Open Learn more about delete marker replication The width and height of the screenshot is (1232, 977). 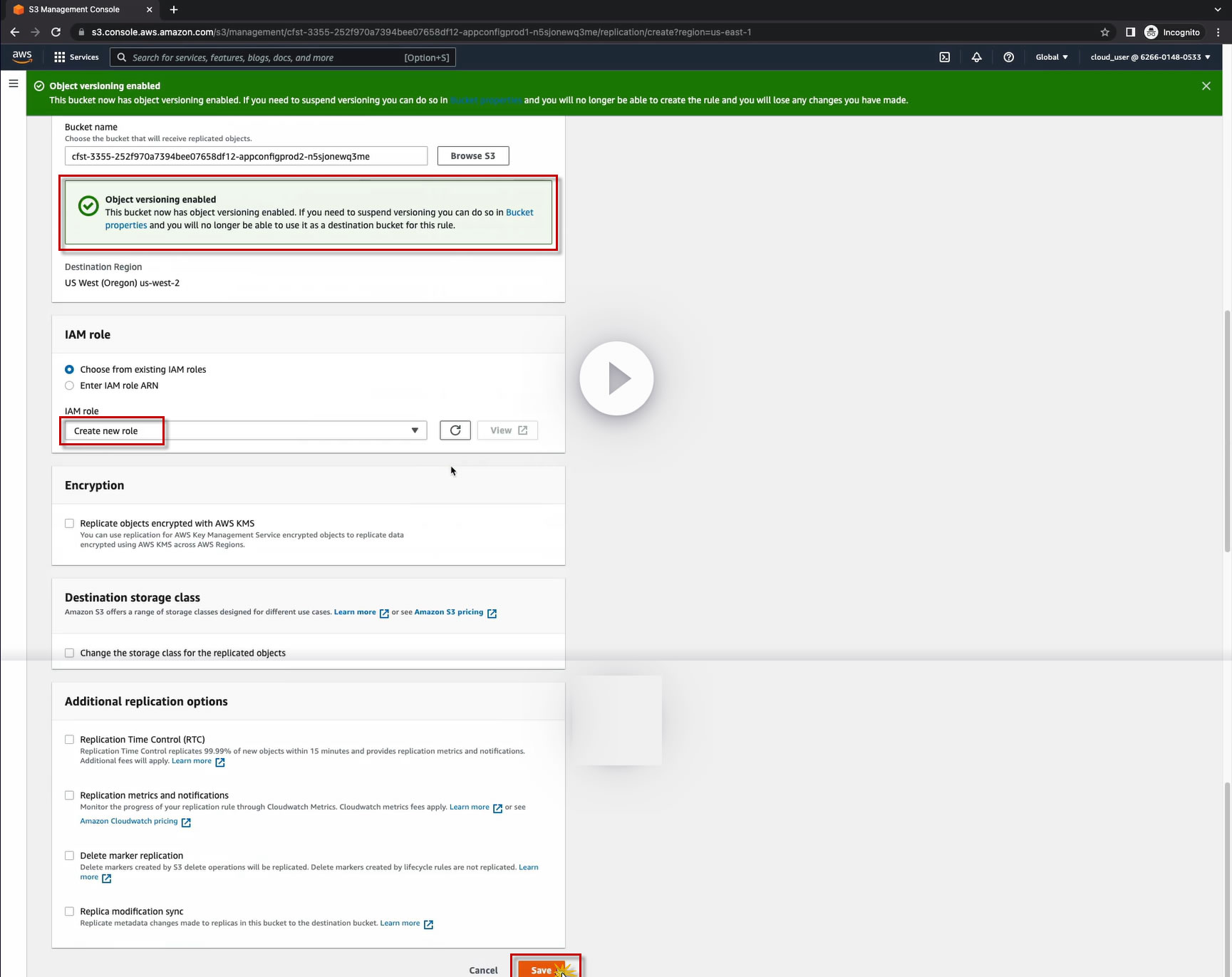pos(529,867)
